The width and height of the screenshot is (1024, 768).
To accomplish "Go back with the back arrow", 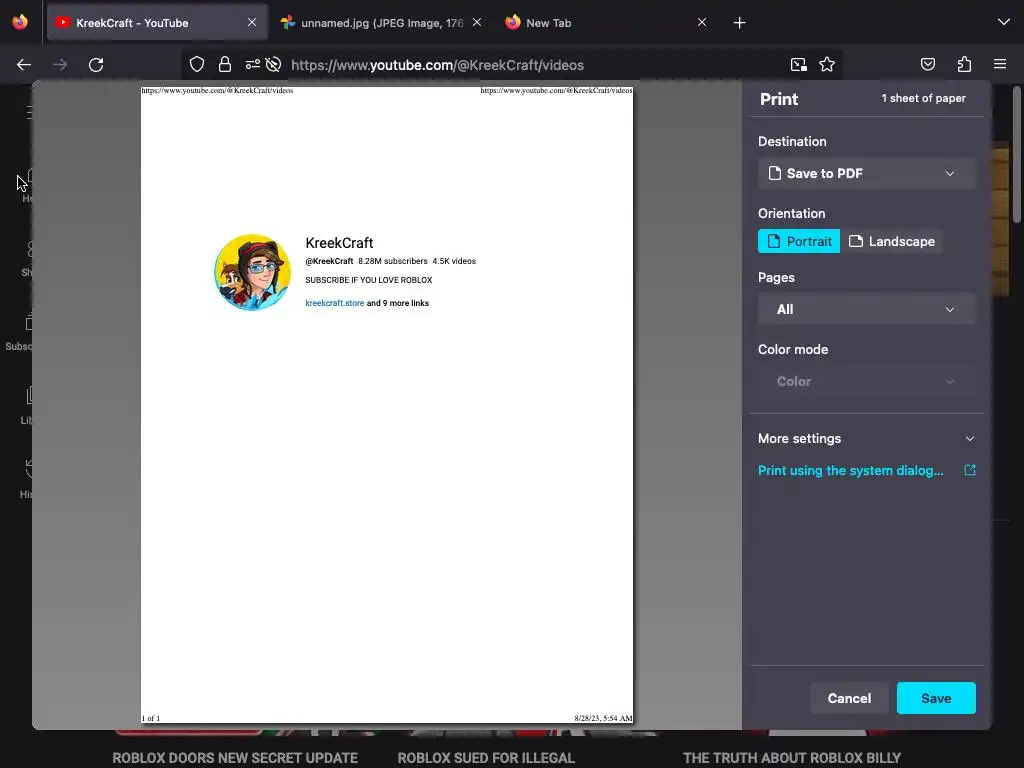I will [x=24, y=65].
